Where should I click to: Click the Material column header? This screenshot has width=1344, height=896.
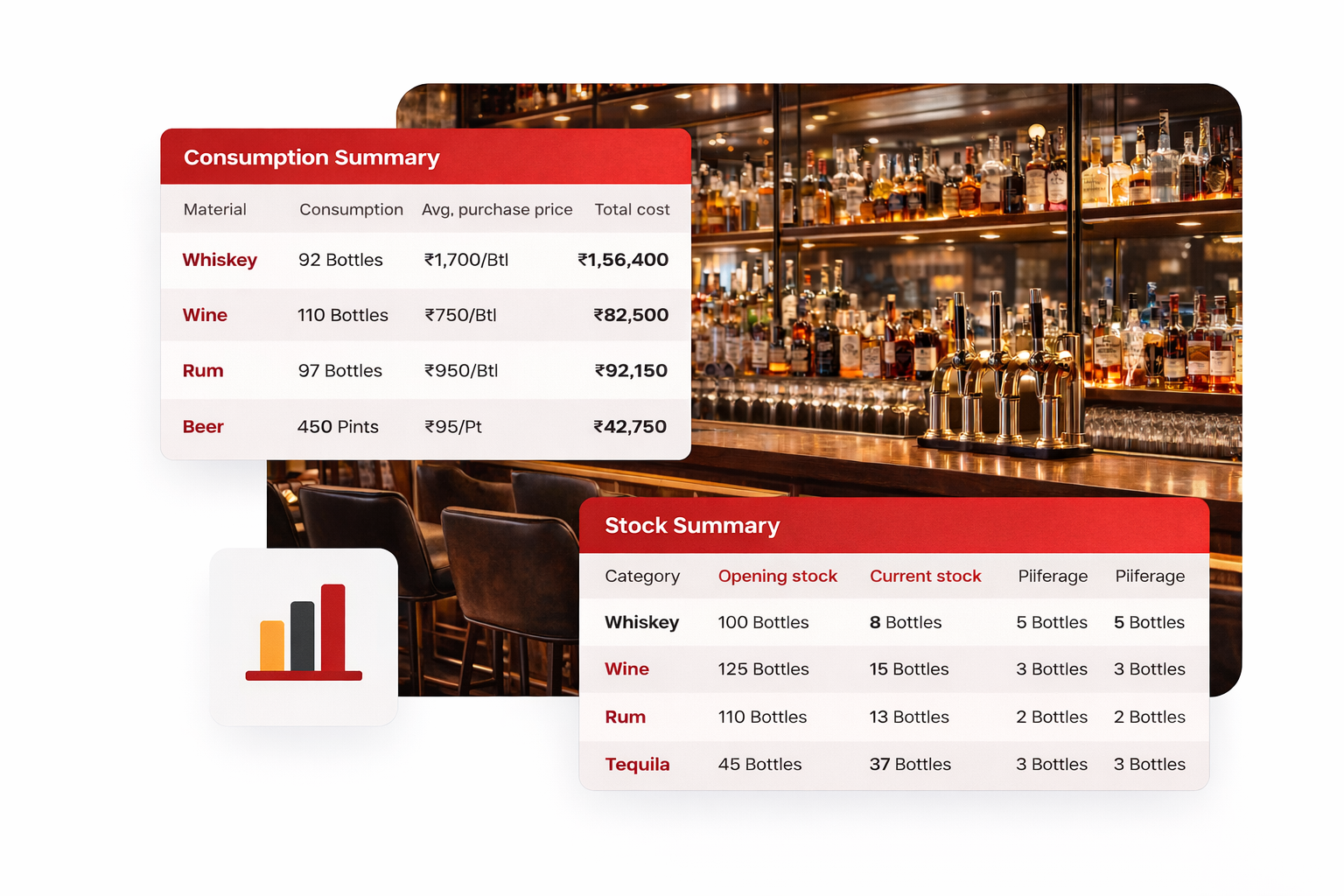(214, 210)
